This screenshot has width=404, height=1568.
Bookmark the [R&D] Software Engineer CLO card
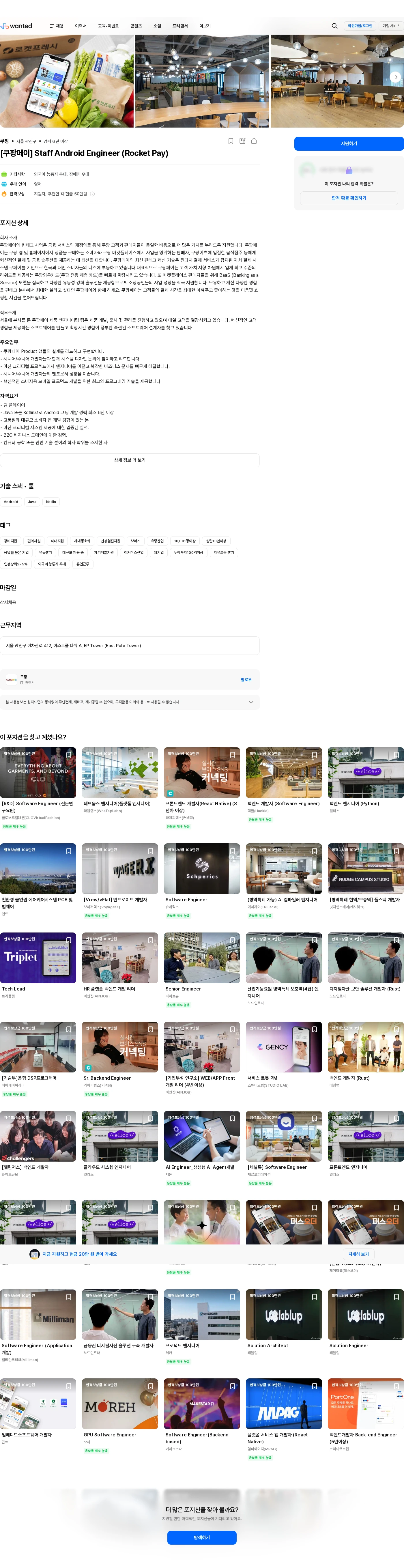click(69, 755)
